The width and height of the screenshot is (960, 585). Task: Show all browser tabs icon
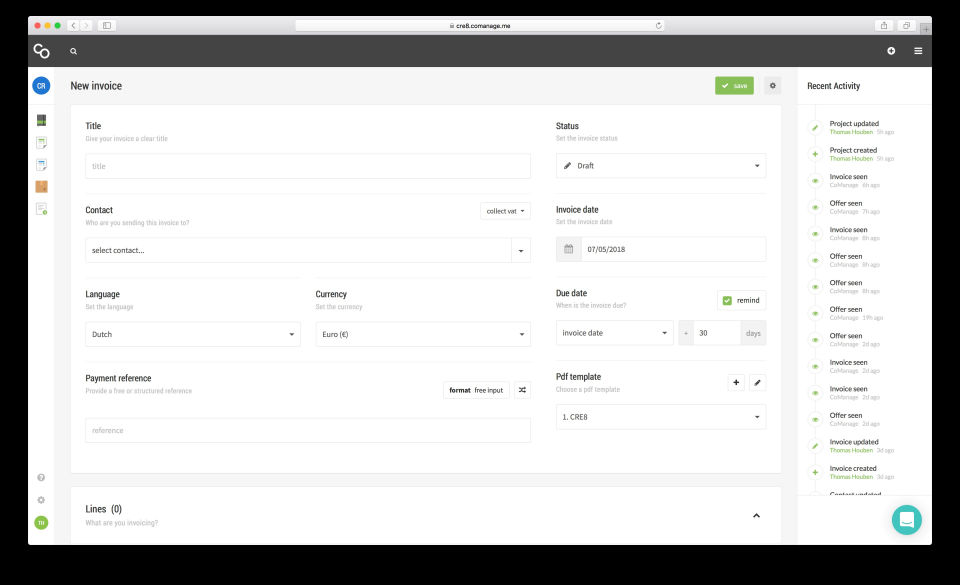(906, 26)
